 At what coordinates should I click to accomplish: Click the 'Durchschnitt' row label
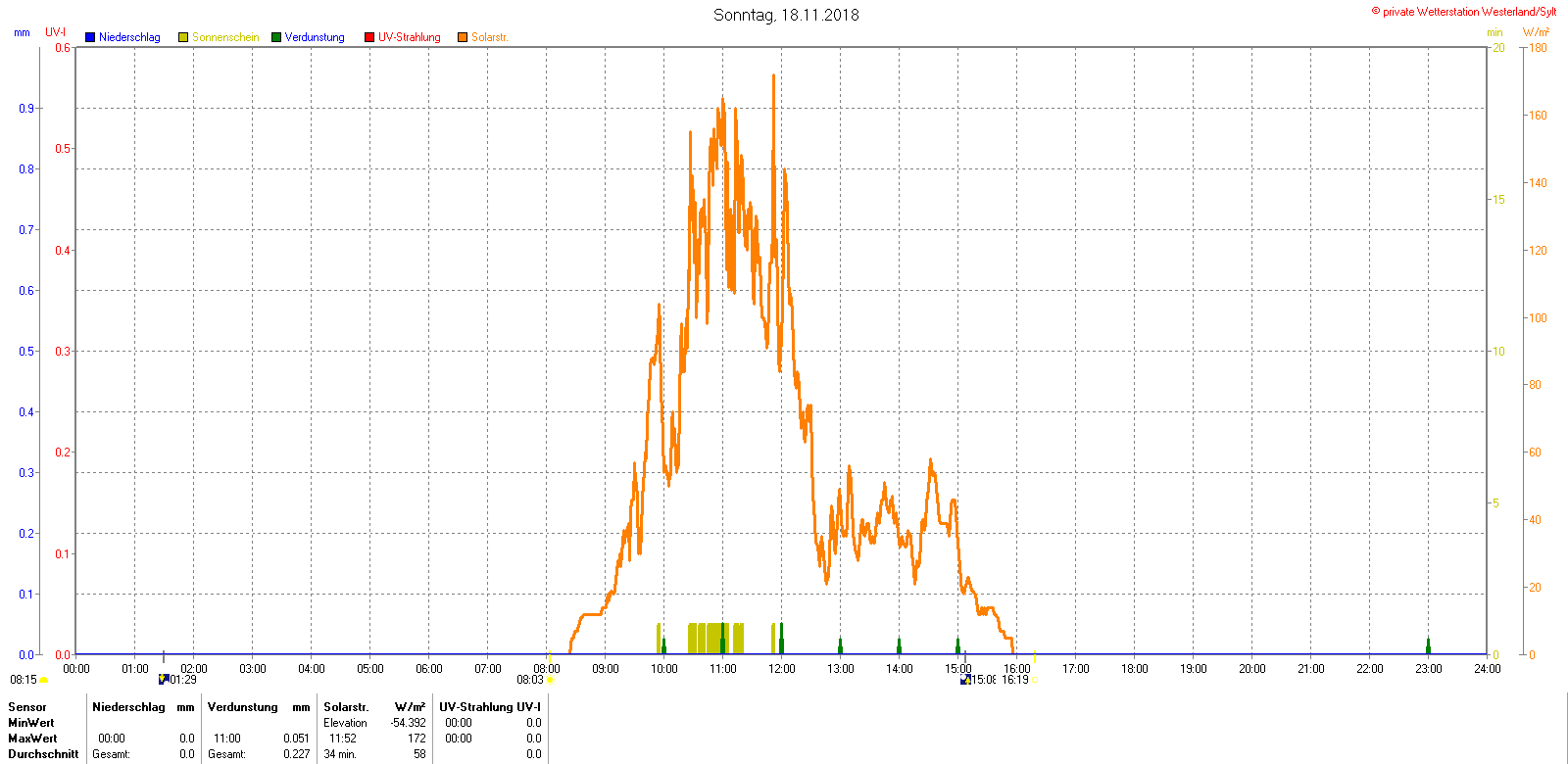(x=43, y=754)
